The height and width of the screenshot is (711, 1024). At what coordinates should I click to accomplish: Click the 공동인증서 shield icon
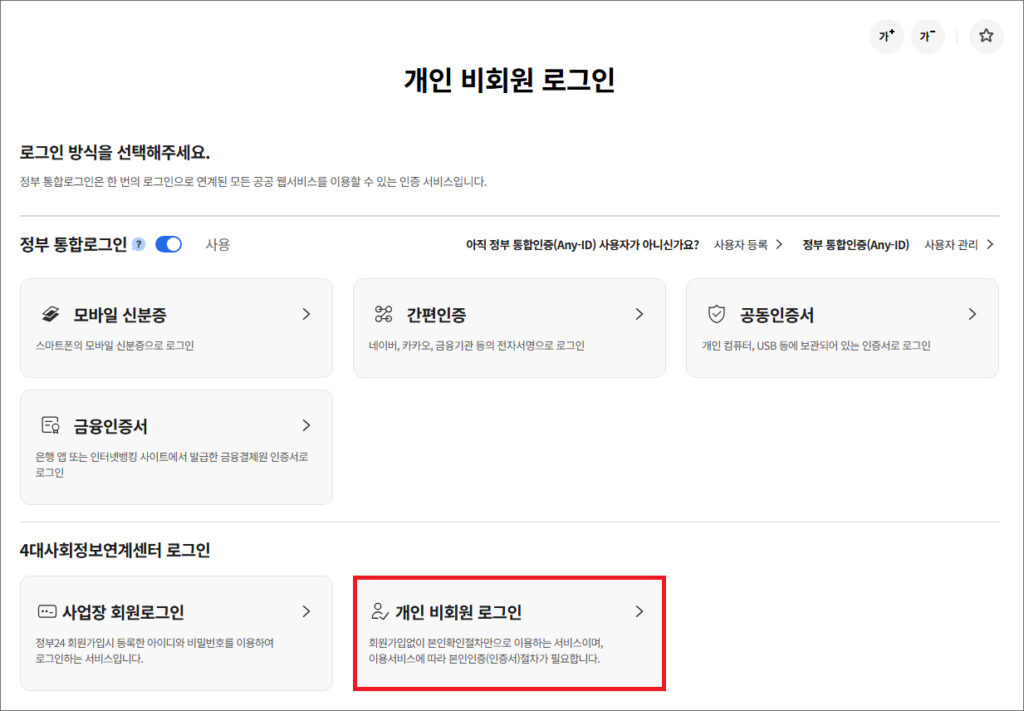pyautogui.click(x=716, y=315)
